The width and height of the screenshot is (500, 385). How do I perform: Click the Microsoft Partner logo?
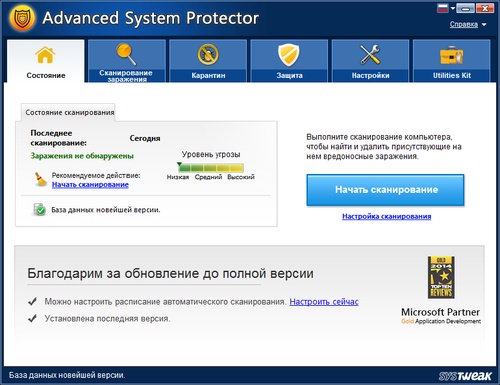pyautogui.click(x=441, y=316)
